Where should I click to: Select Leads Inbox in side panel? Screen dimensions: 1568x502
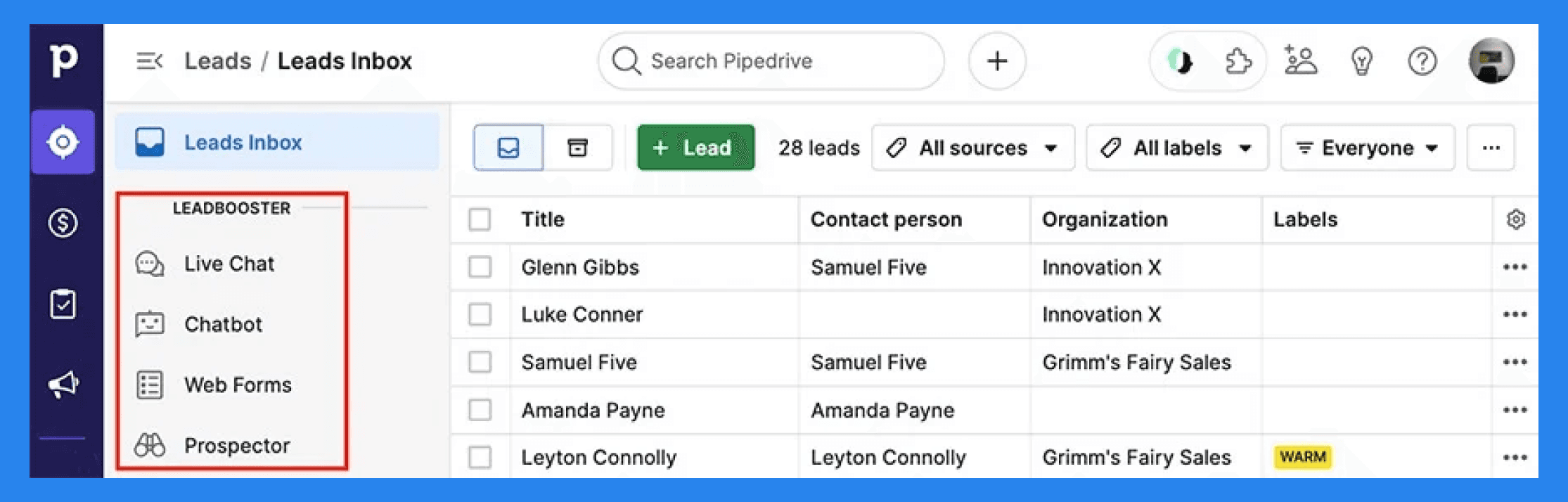tap(277, 142)
